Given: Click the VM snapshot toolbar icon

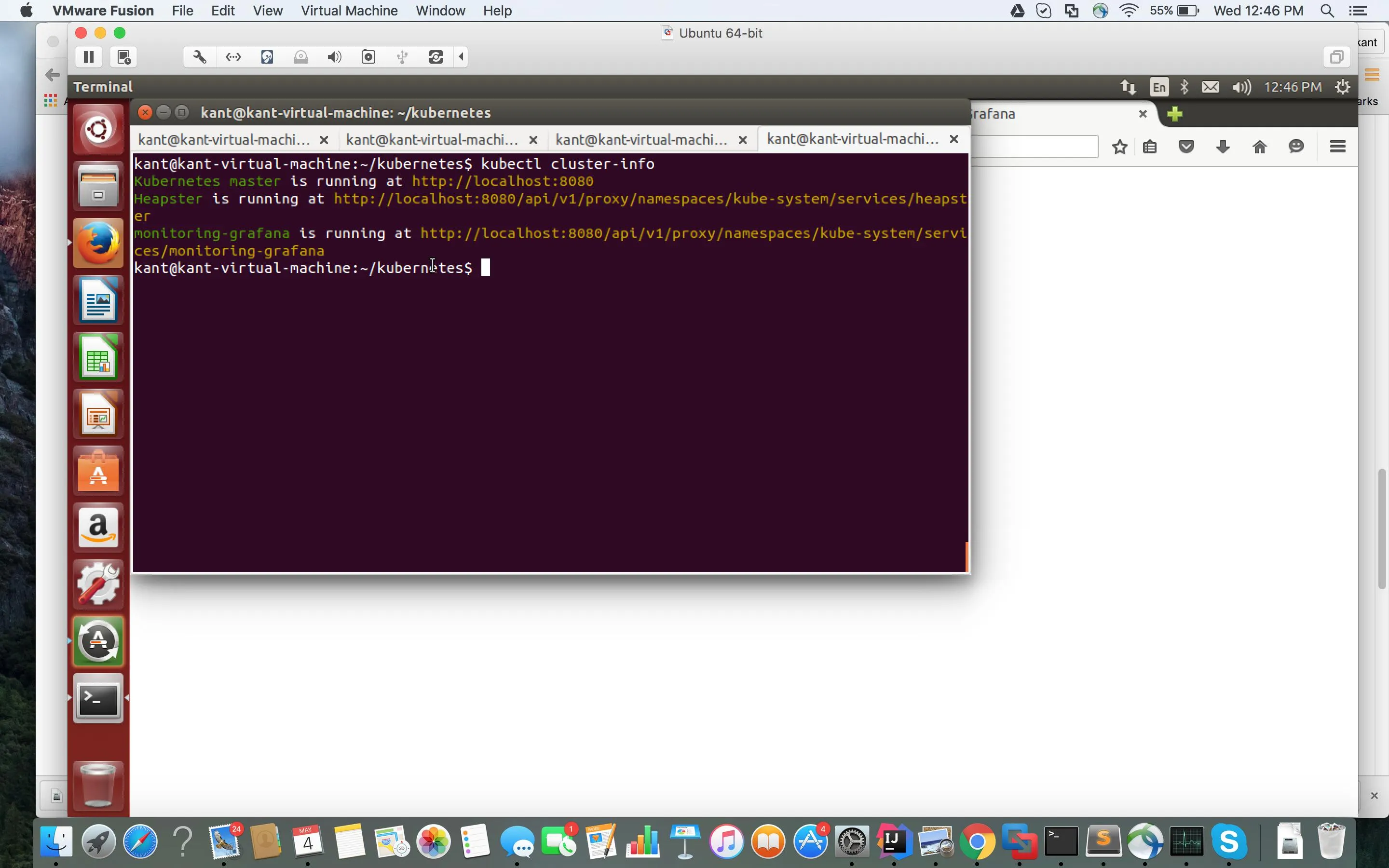Looking at the screenshot, I should [124, 57].
